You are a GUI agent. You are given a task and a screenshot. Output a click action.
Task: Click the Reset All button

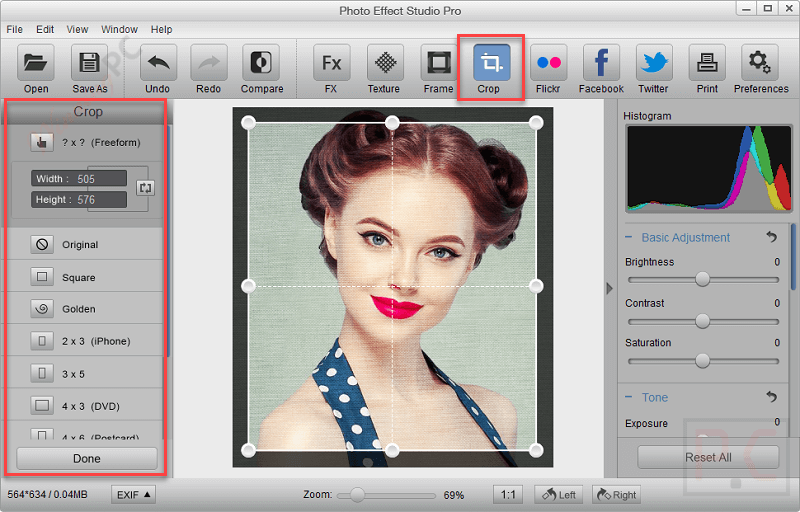click(x=708, y=457)
